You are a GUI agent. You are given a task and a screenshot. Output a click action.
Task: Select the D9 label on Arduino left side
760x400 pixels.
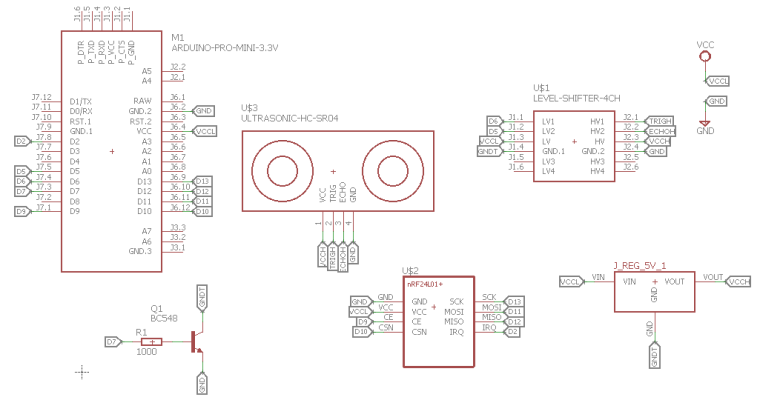22,211
